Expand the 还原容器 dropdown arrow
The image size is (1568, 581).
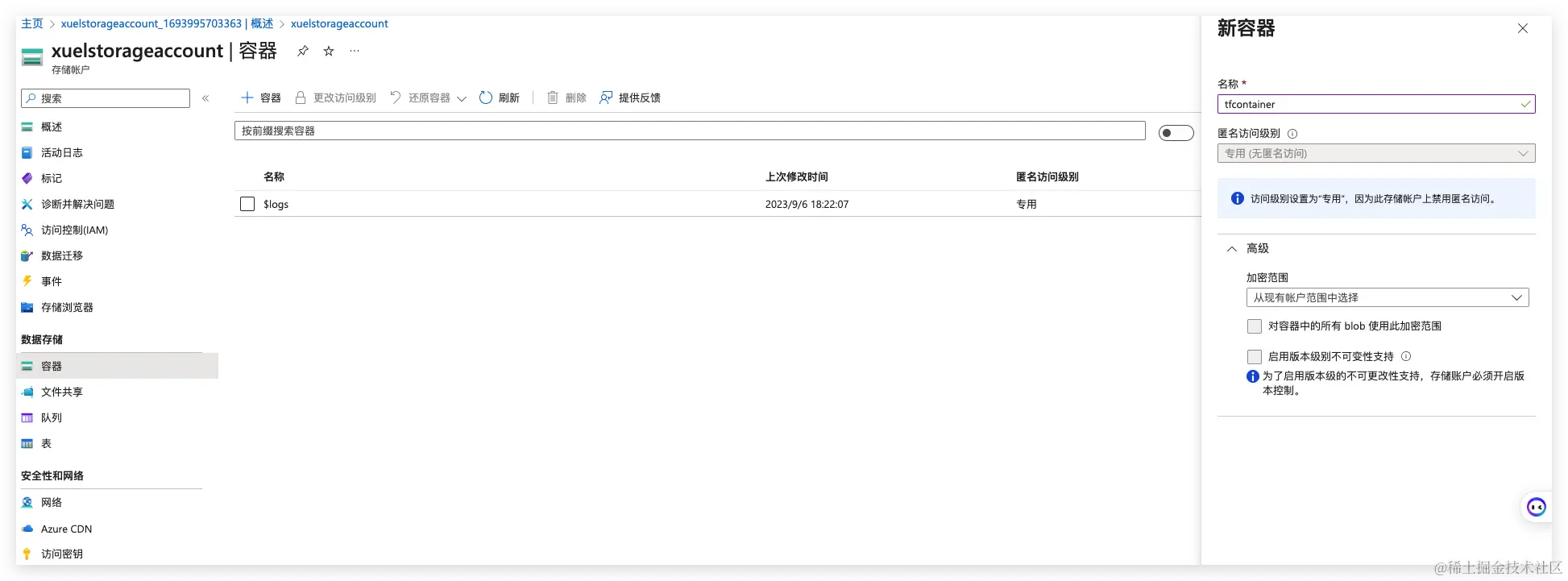462,98
